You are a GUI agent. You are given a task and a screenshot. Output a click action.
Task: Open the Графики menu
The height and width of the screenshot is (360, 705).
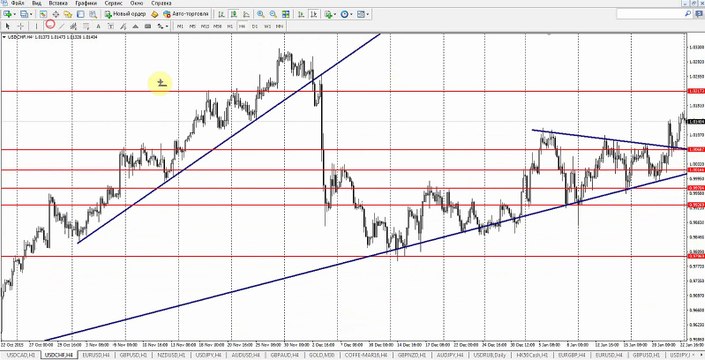click(x=86, y=3)
